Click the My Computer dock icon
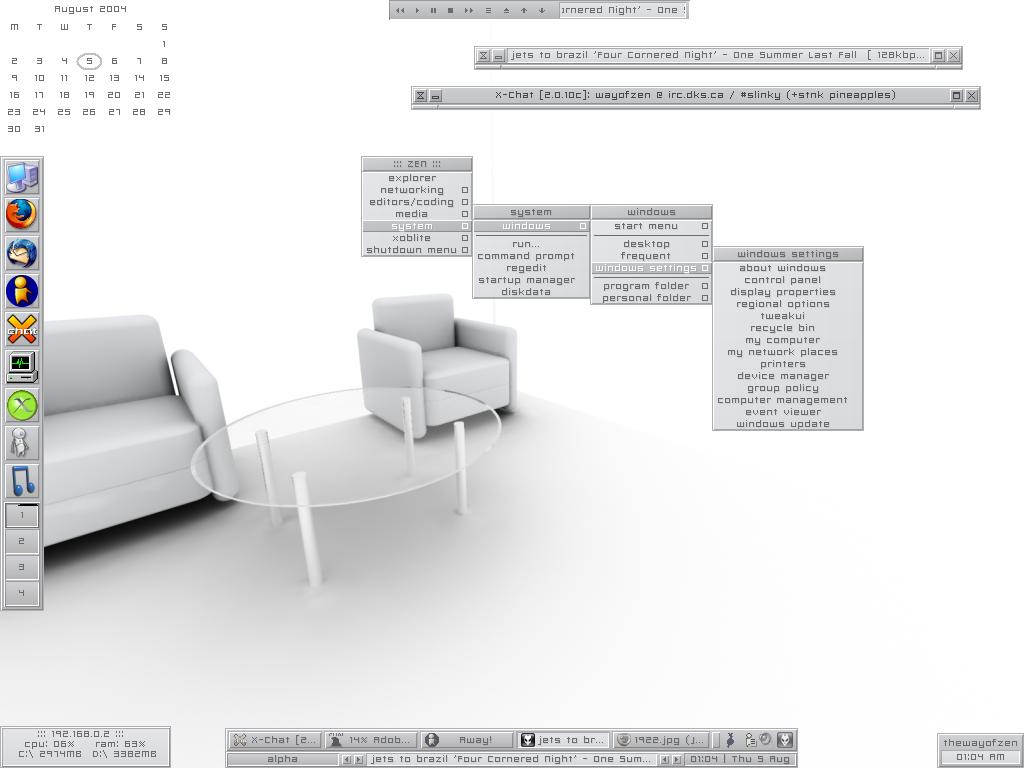 tap(22, 177)
